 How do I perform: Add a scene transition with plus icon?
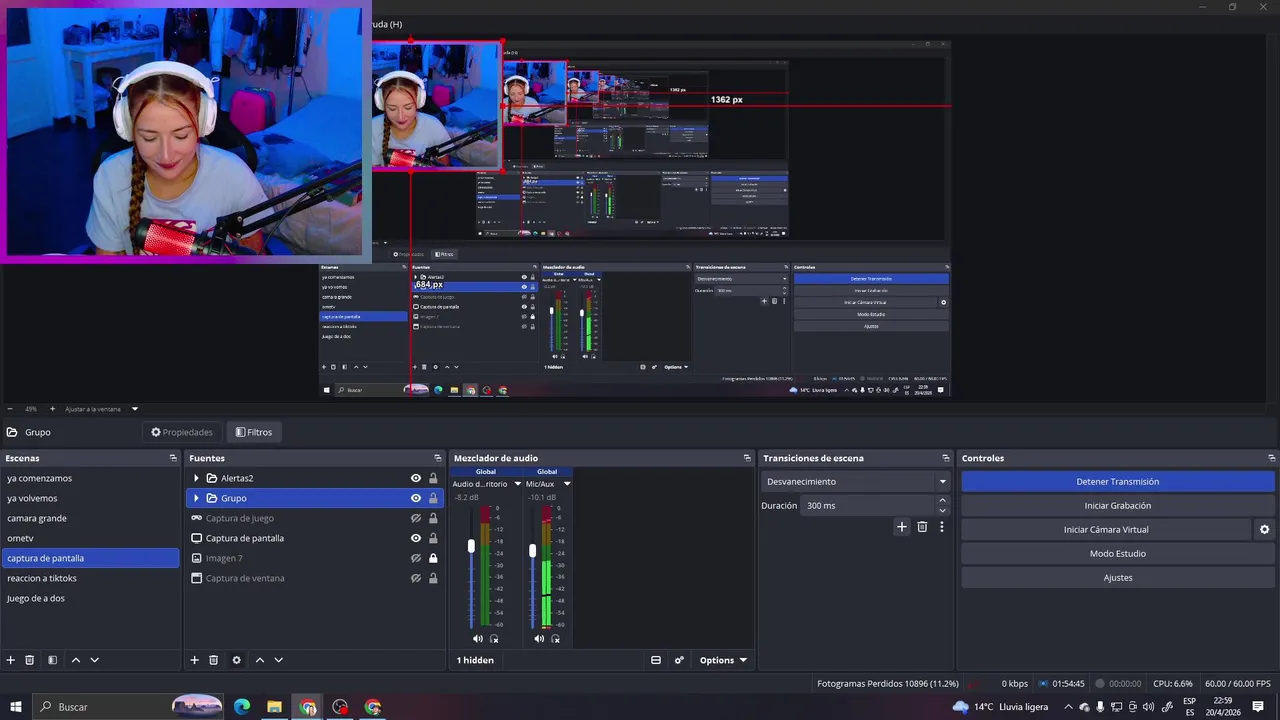tap(902, 527)
